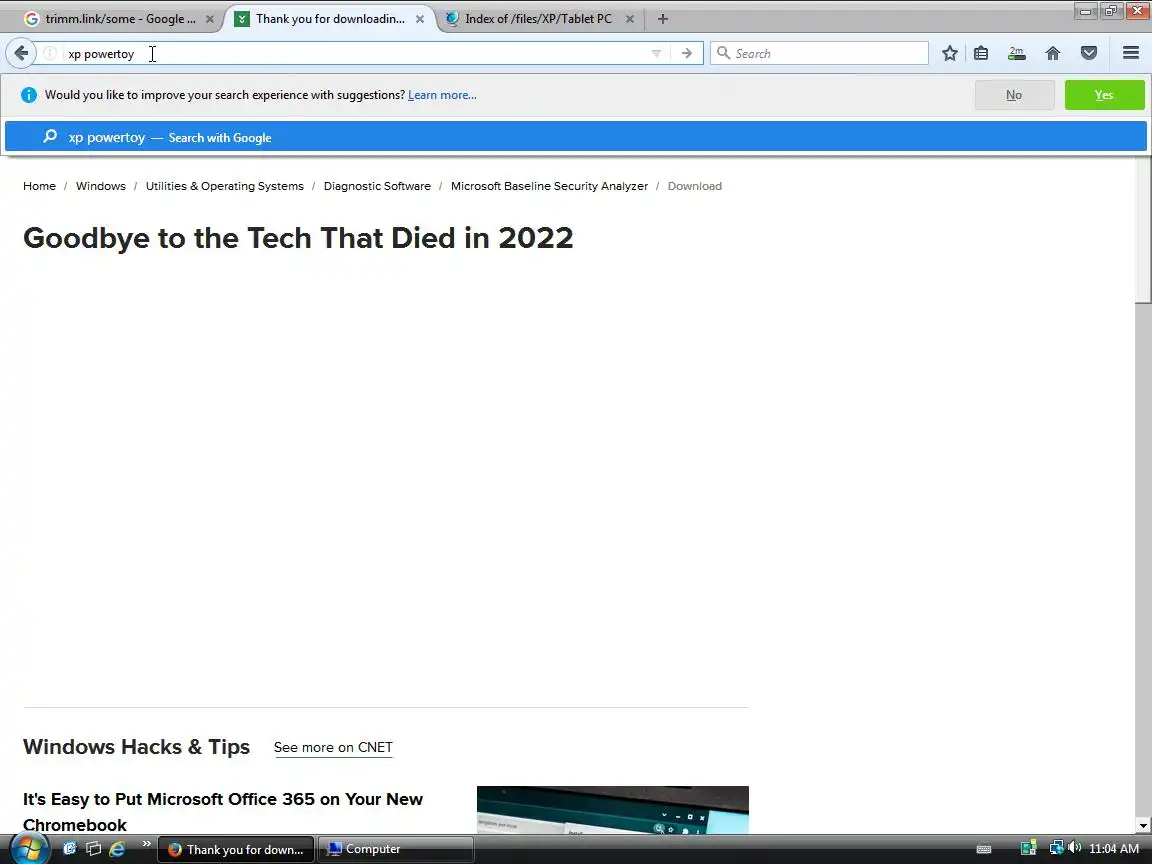Click the first quick launch icon
Screen dimensions: 1152x864
70,849
